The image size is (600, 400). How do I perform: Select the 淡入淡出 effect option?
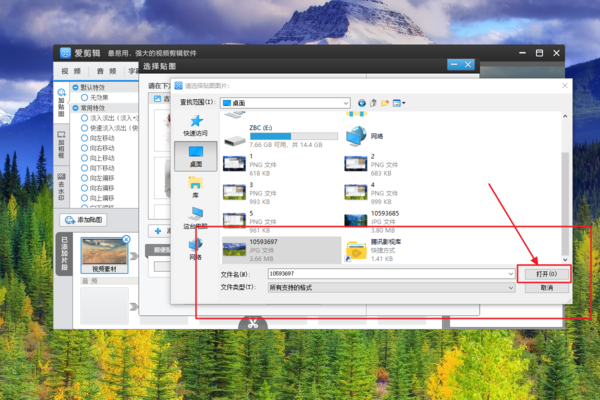109,118
